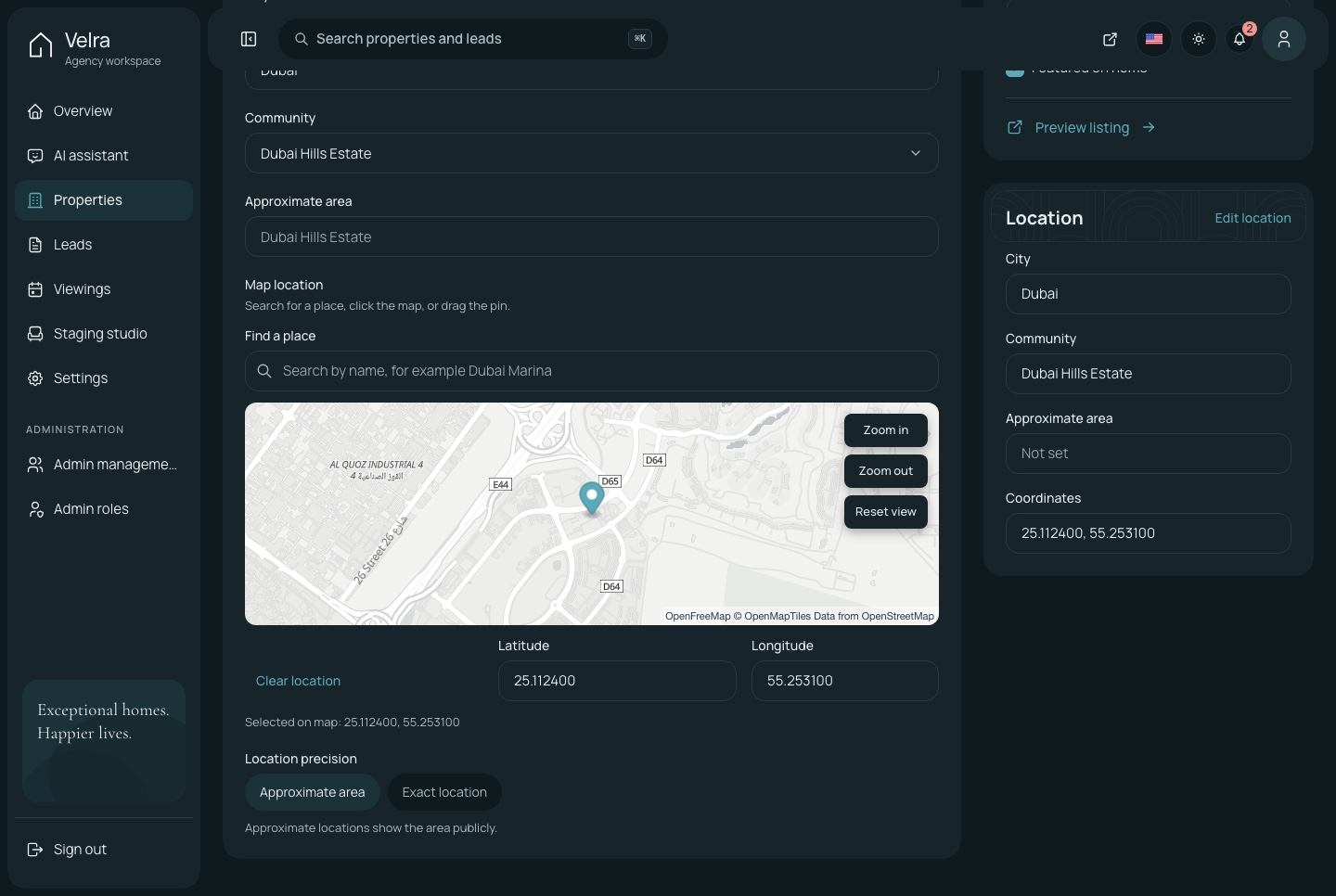Click the Community field in the Location panel
Screen dimensions: 1336x896
tap(1149, 374)
